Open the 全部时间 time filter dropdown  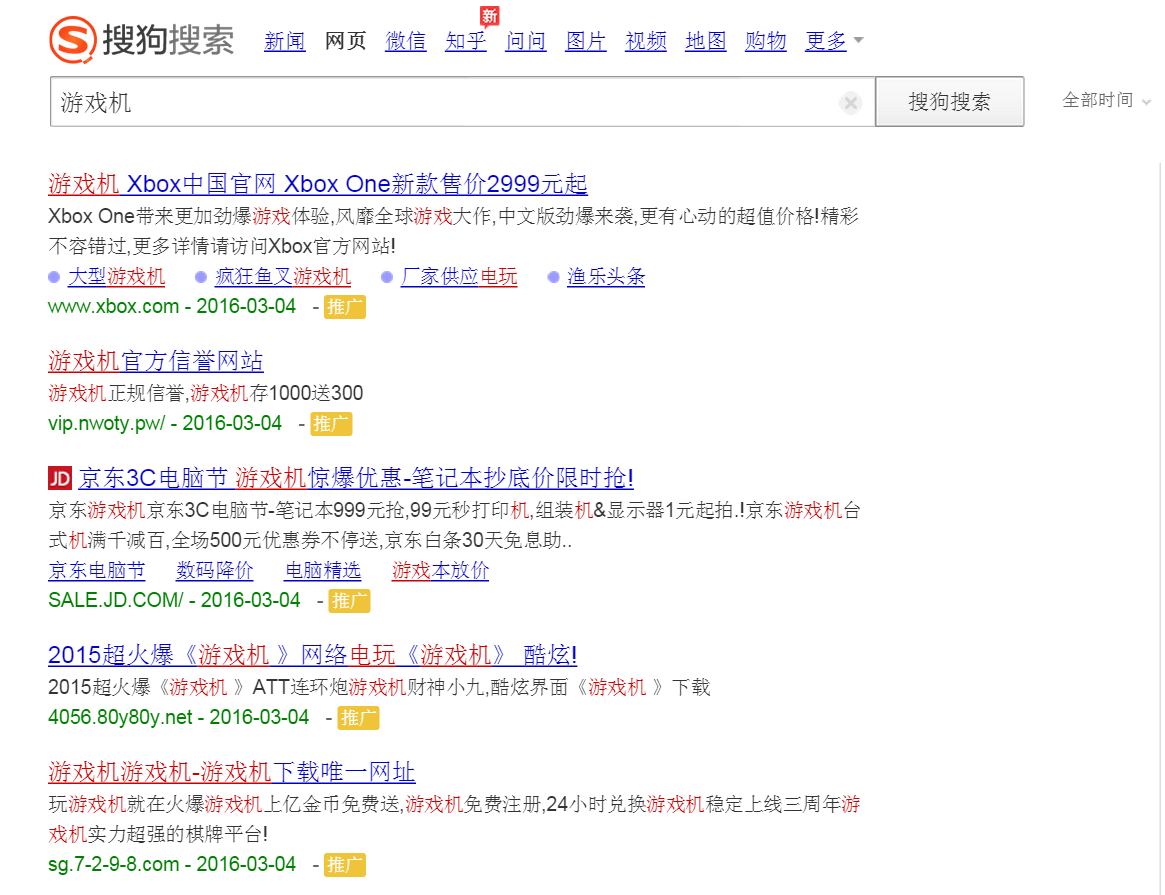point(1106,100)
